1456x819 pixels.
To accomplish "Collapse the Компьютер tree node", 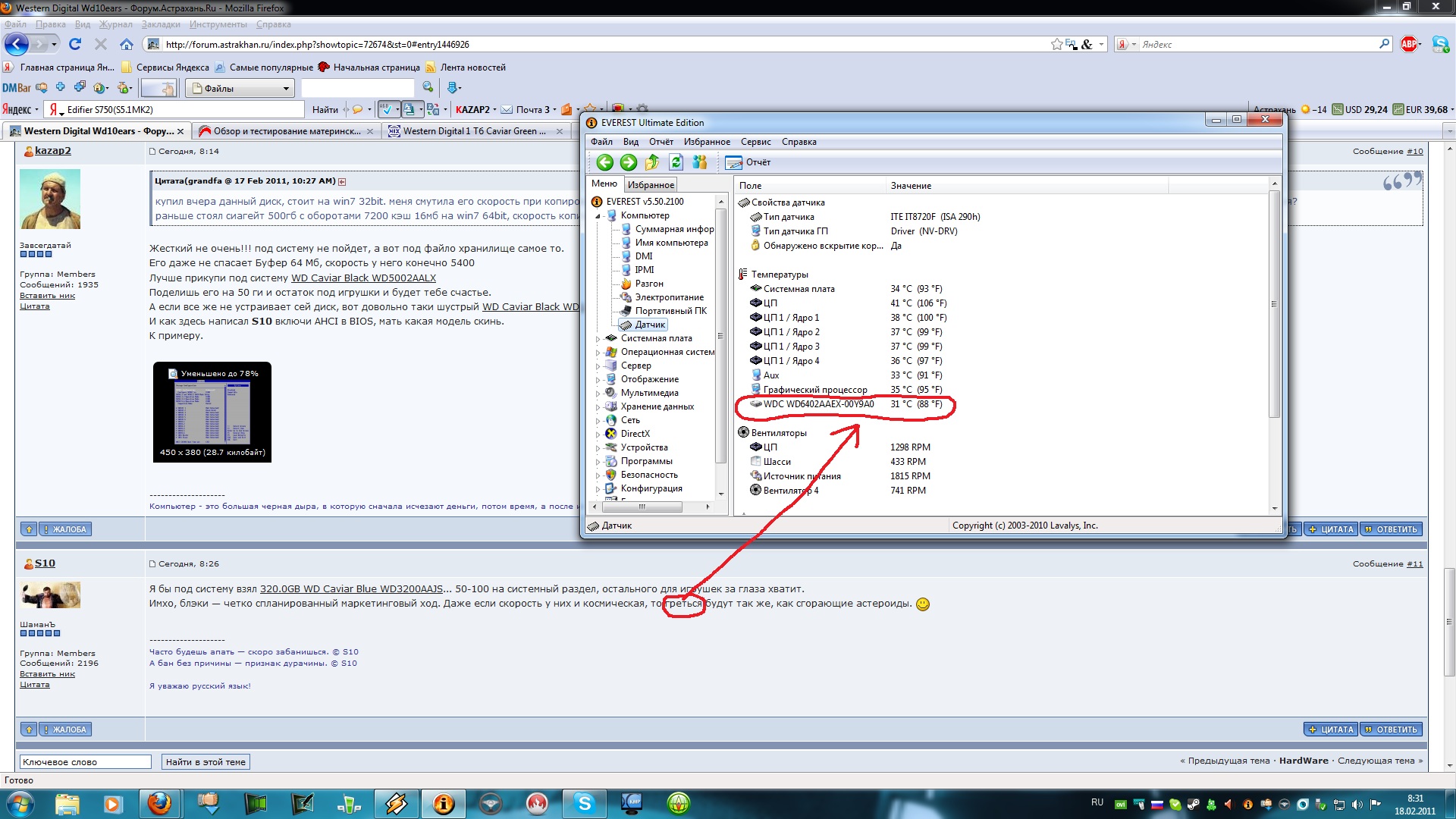I will pyautogui.click(x=598, y=216).
